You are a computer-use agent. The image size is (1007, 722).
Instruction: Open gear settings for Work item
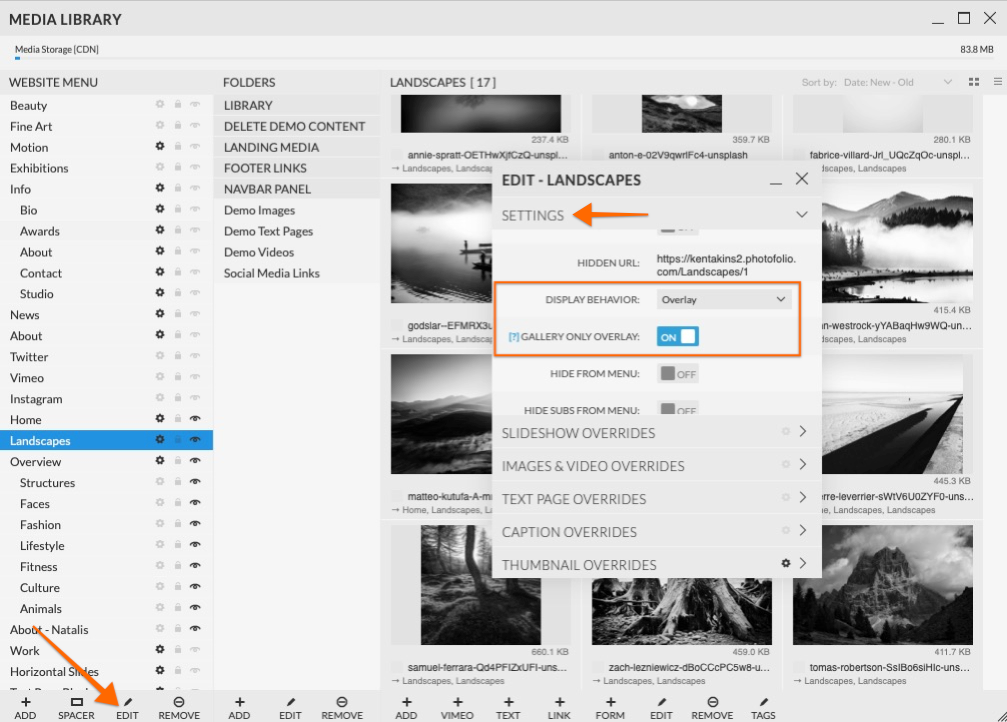(x=160, y=649)
